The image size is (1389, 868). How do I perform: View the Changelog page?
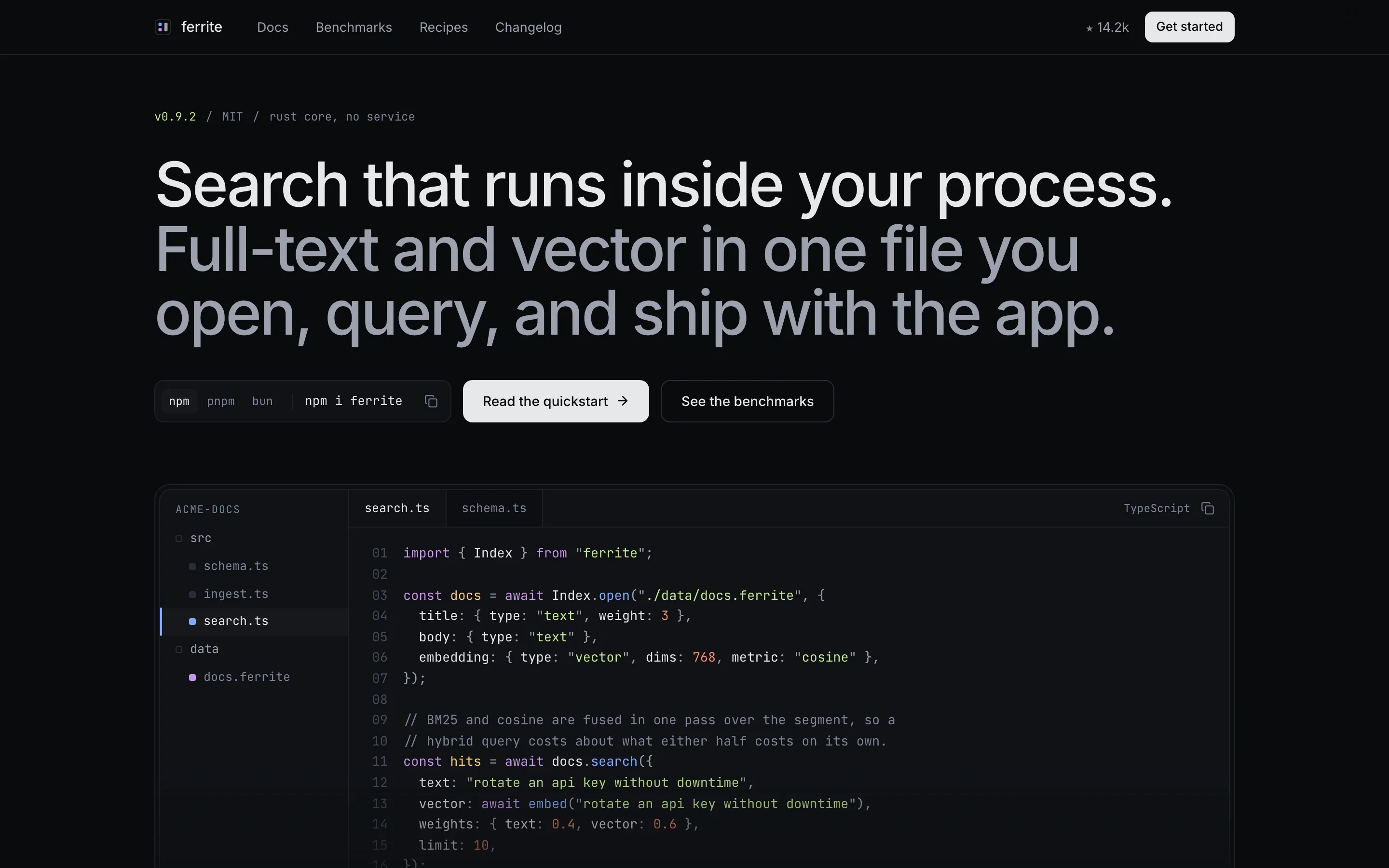coord(528,27)
